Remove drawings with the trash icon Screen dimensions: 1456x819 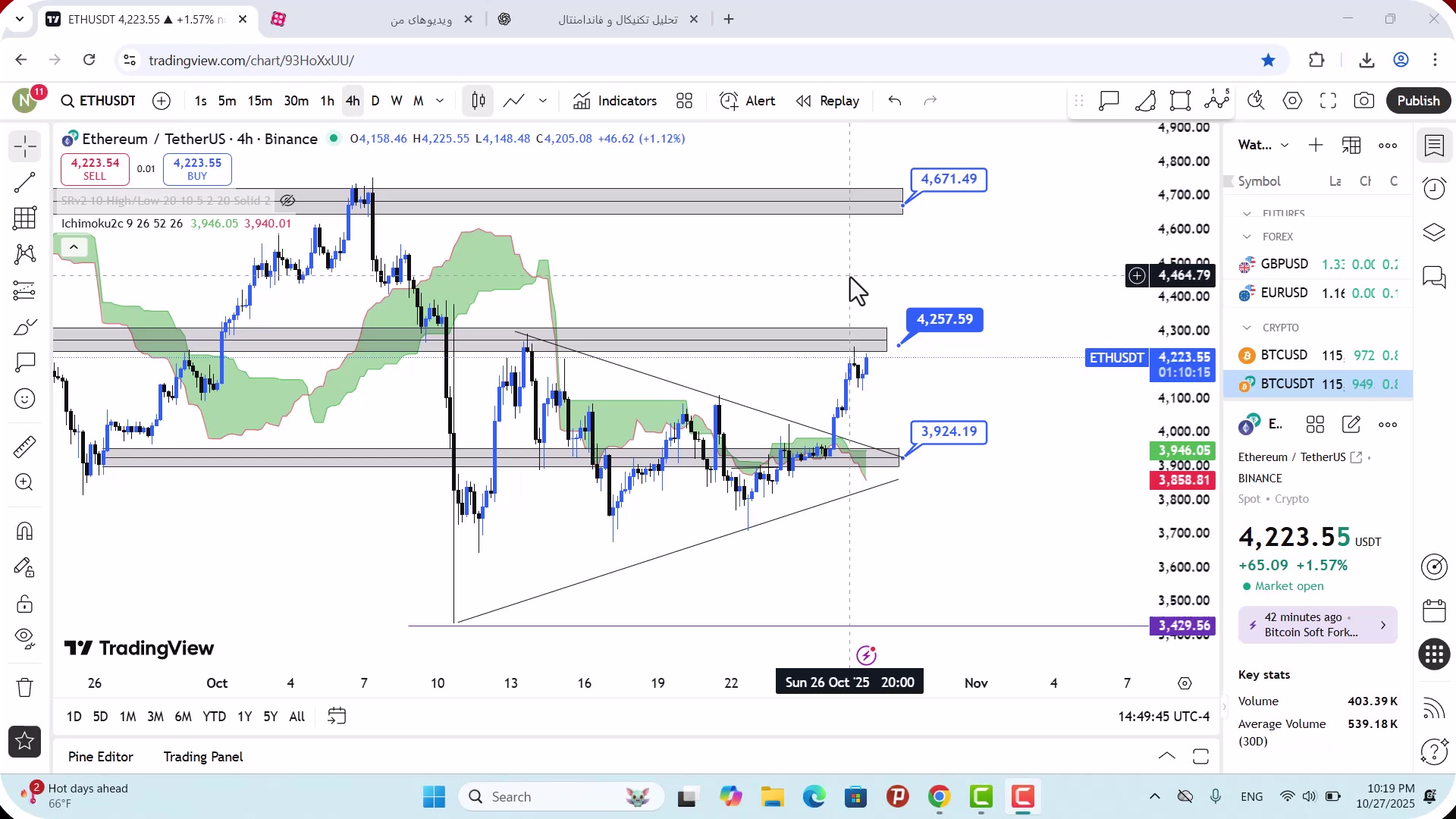[x=24, y=688]
